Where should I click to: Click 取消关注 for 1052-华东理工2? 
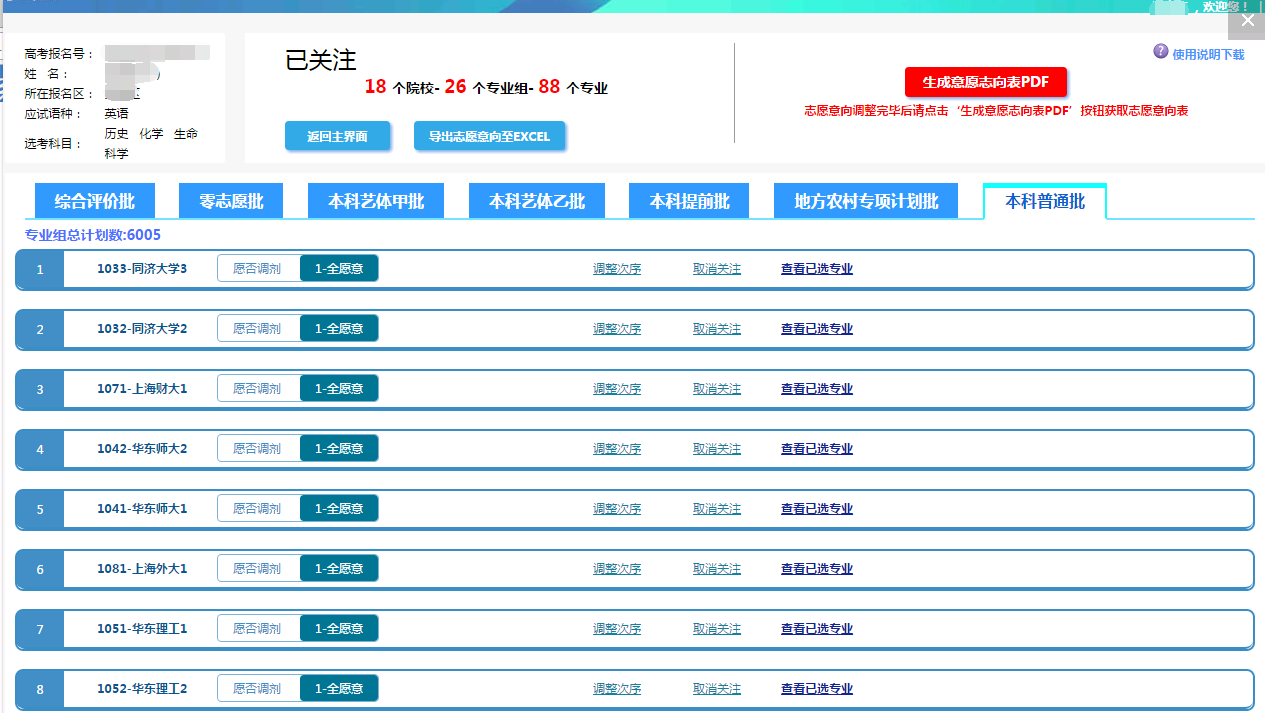[717, 689]
